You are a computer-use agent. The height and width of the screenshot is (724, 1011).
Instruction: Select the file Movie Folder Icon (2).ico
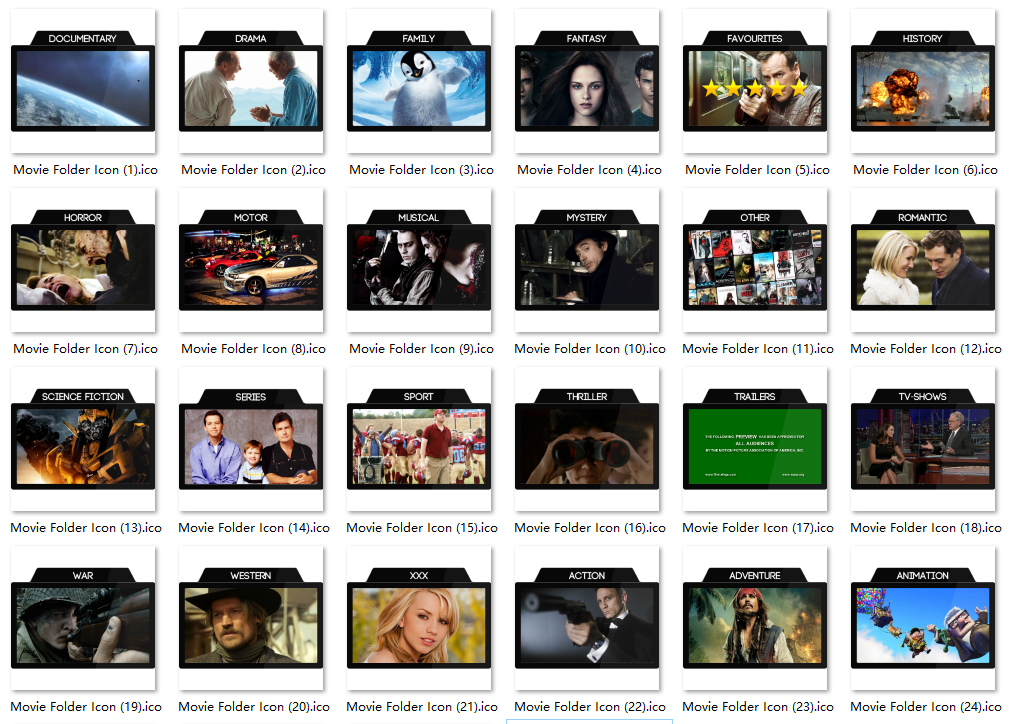coord(251,169)
